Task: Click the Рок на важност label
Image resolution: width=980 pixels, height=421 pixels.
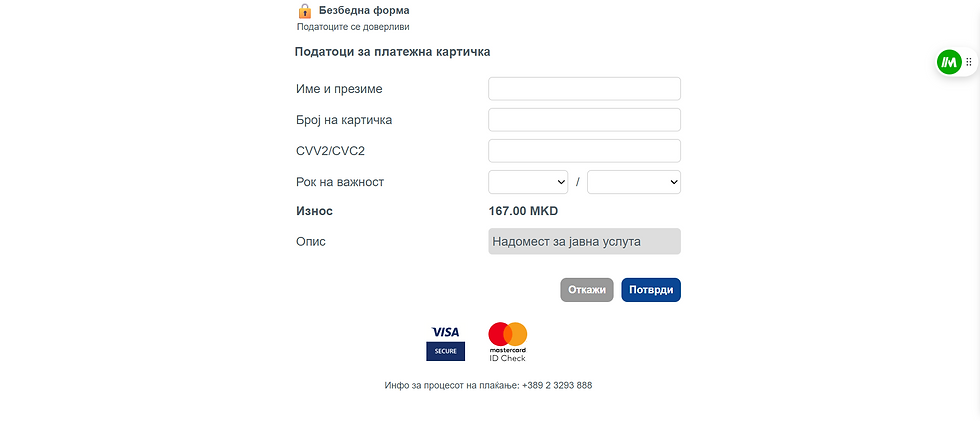Action: pyautogui.click(x=340, y=182)
